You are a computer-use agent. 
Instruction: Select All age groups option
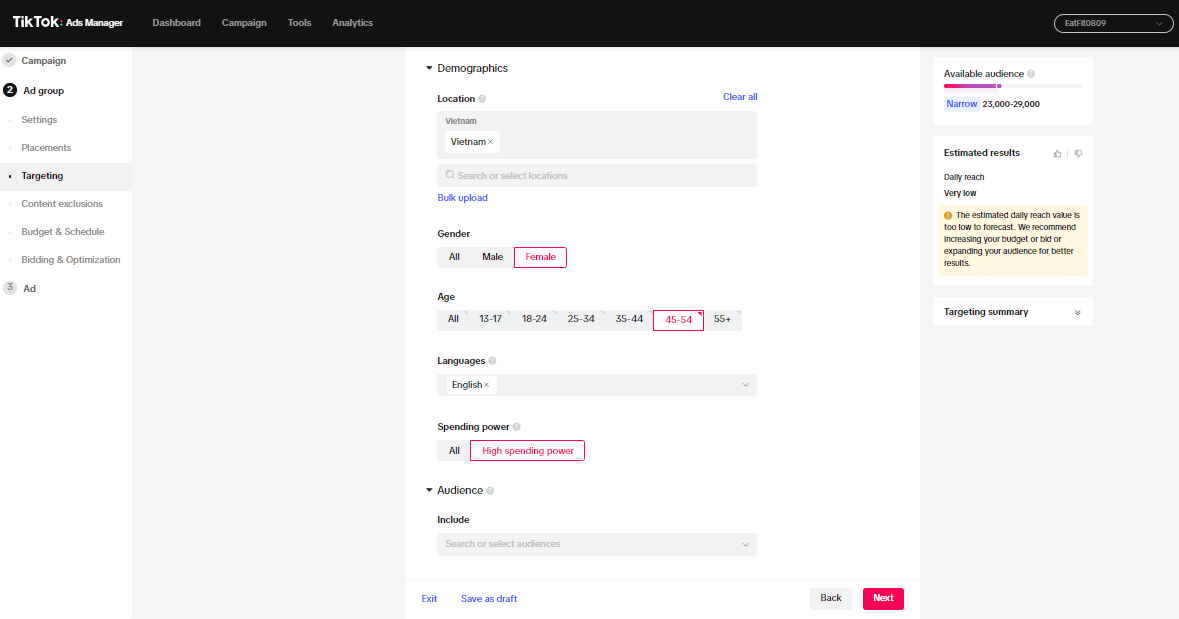pos(453,320)
